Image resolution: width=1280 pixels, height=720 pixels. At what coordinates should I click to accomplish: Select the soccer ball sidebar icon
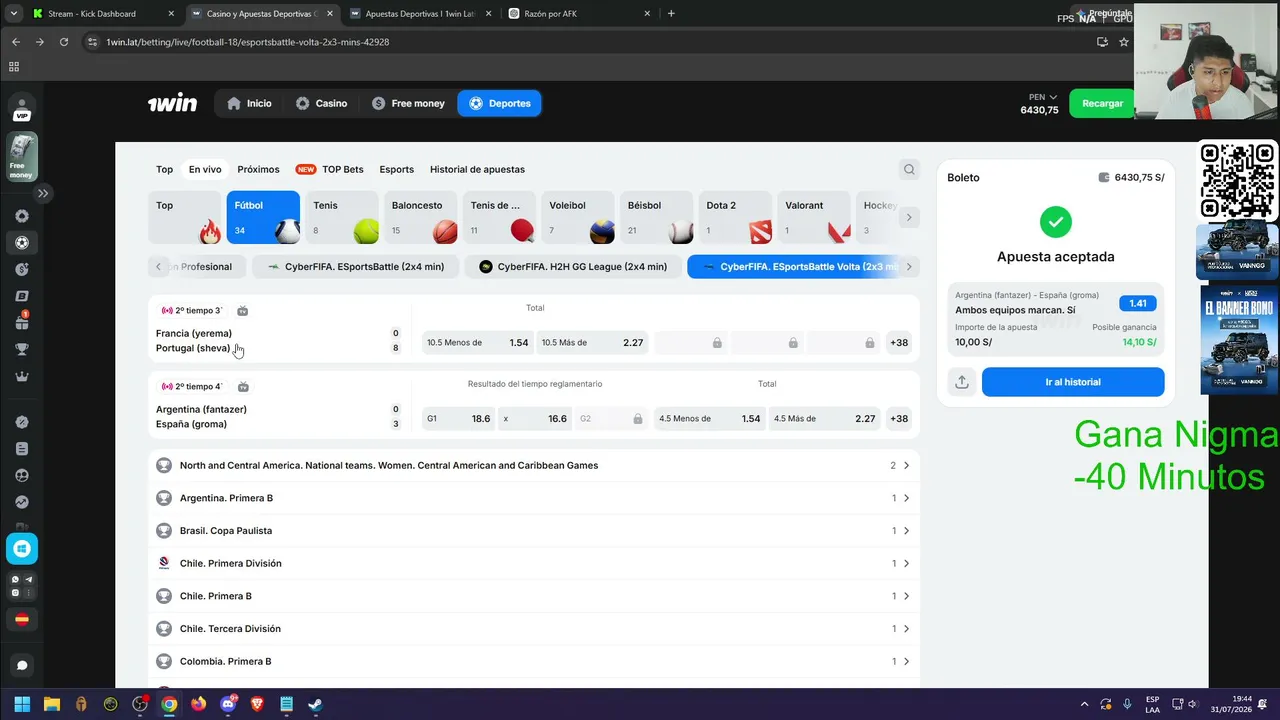(x=22, y=242)
